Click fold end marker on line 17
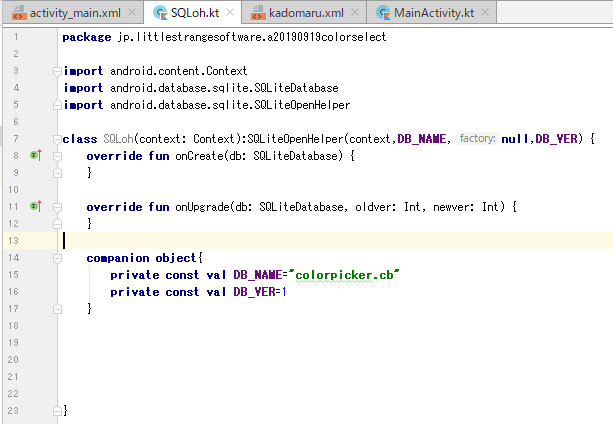Image resolution: width=613 pixels, height=424 pixels. [57, 309]
